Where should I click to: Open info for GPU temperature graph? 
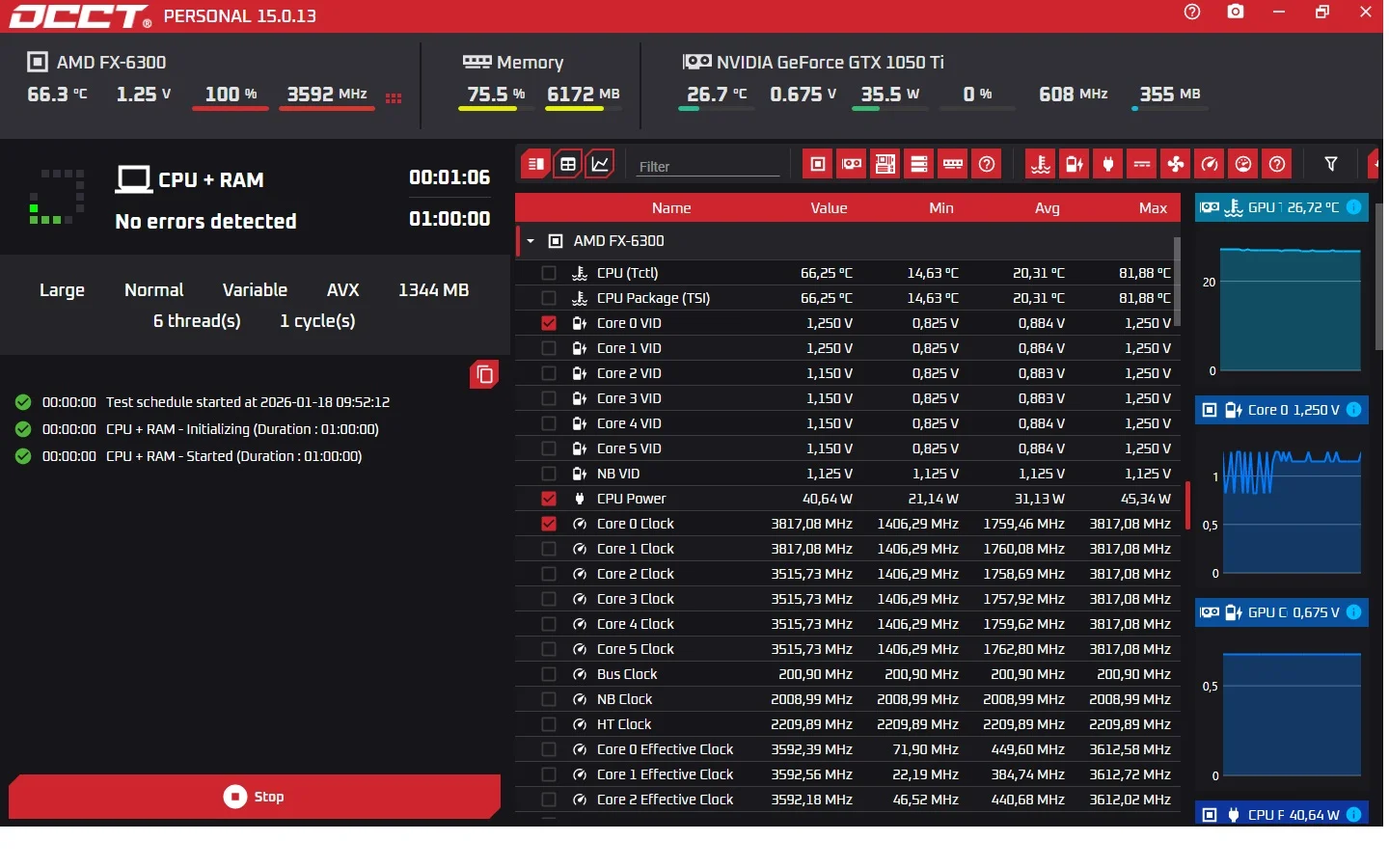click(1354, 207)
